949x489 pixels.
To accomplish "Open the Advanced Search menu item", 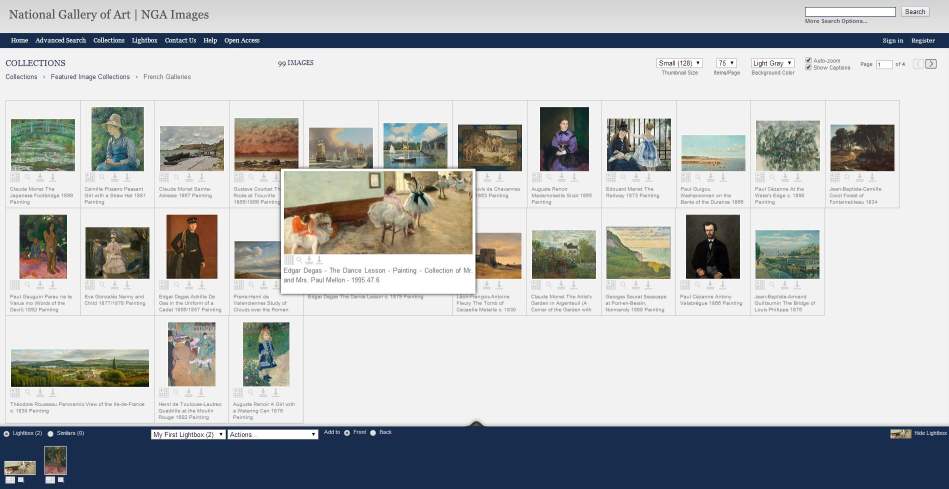I will tap(61, 40).
